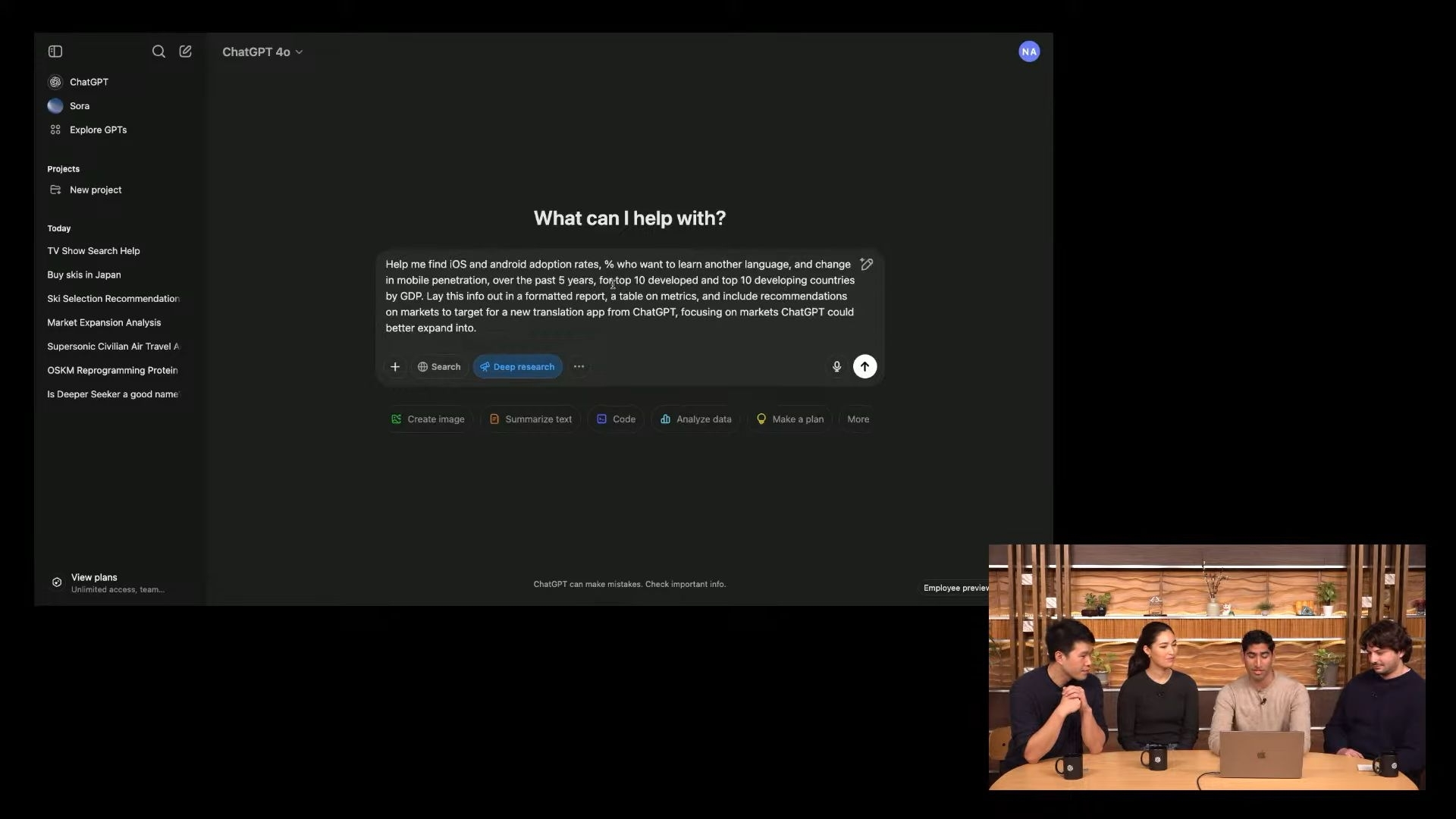Collapse the sidebar
Viewport: 1456px width, 819px height.
tap(55, 51)
